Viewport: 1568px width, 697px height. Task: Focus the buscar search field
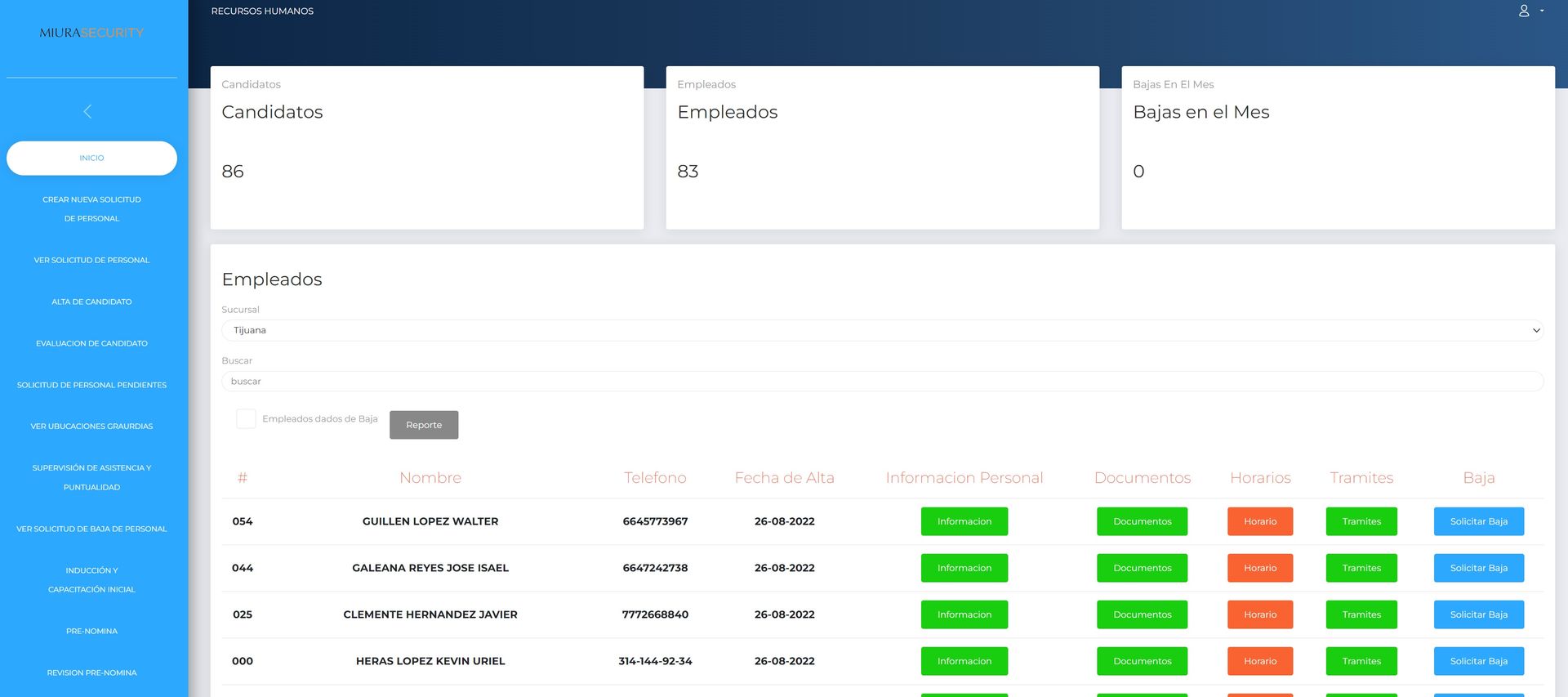click(x=882, y=382)
